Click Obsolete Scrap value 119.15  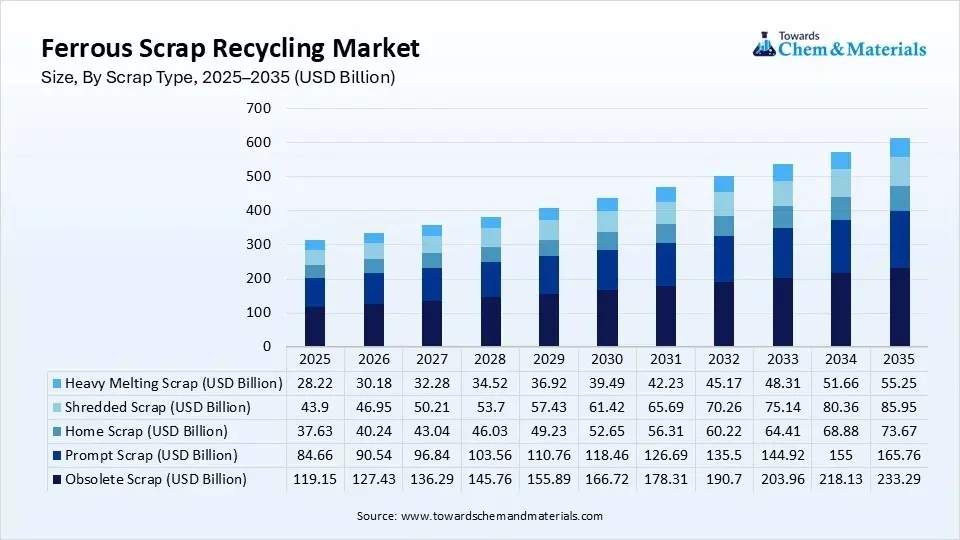pos(315,479)
